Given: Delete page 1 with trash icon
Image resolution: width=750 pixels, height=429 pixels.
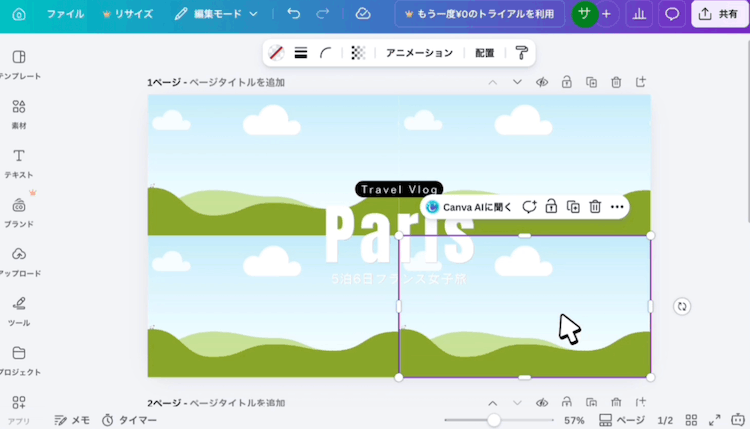Looking at the screenshot, I should coord(616,82).
